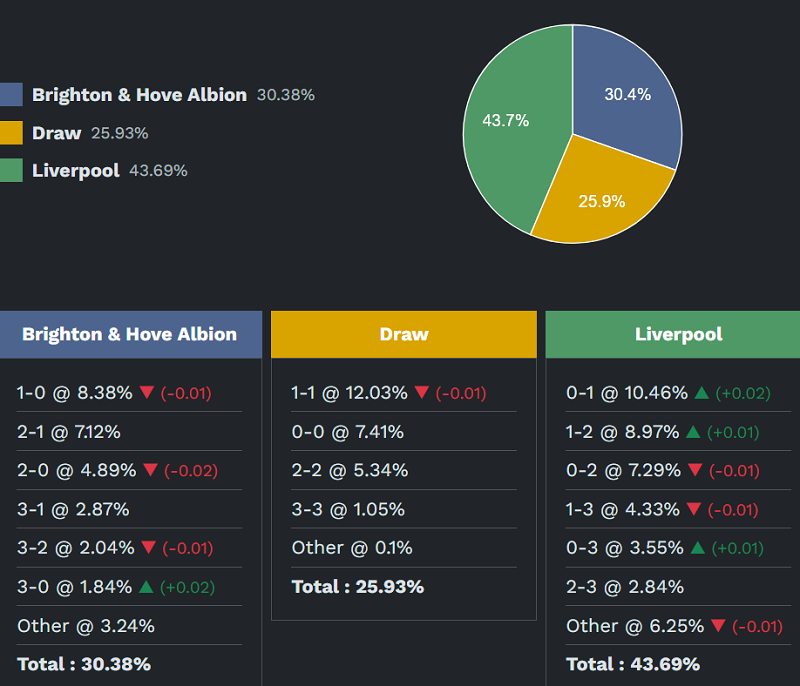
Task: Click the red down arrow beside 1-1 score
Action: (x=422, y=394)
